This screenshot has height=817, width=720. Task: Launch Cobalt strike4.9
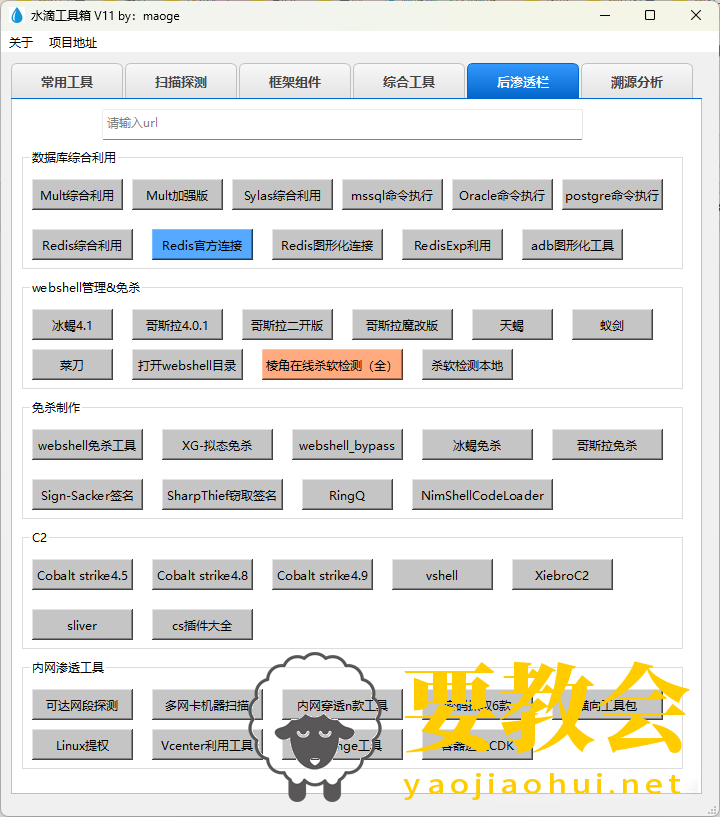322,575
